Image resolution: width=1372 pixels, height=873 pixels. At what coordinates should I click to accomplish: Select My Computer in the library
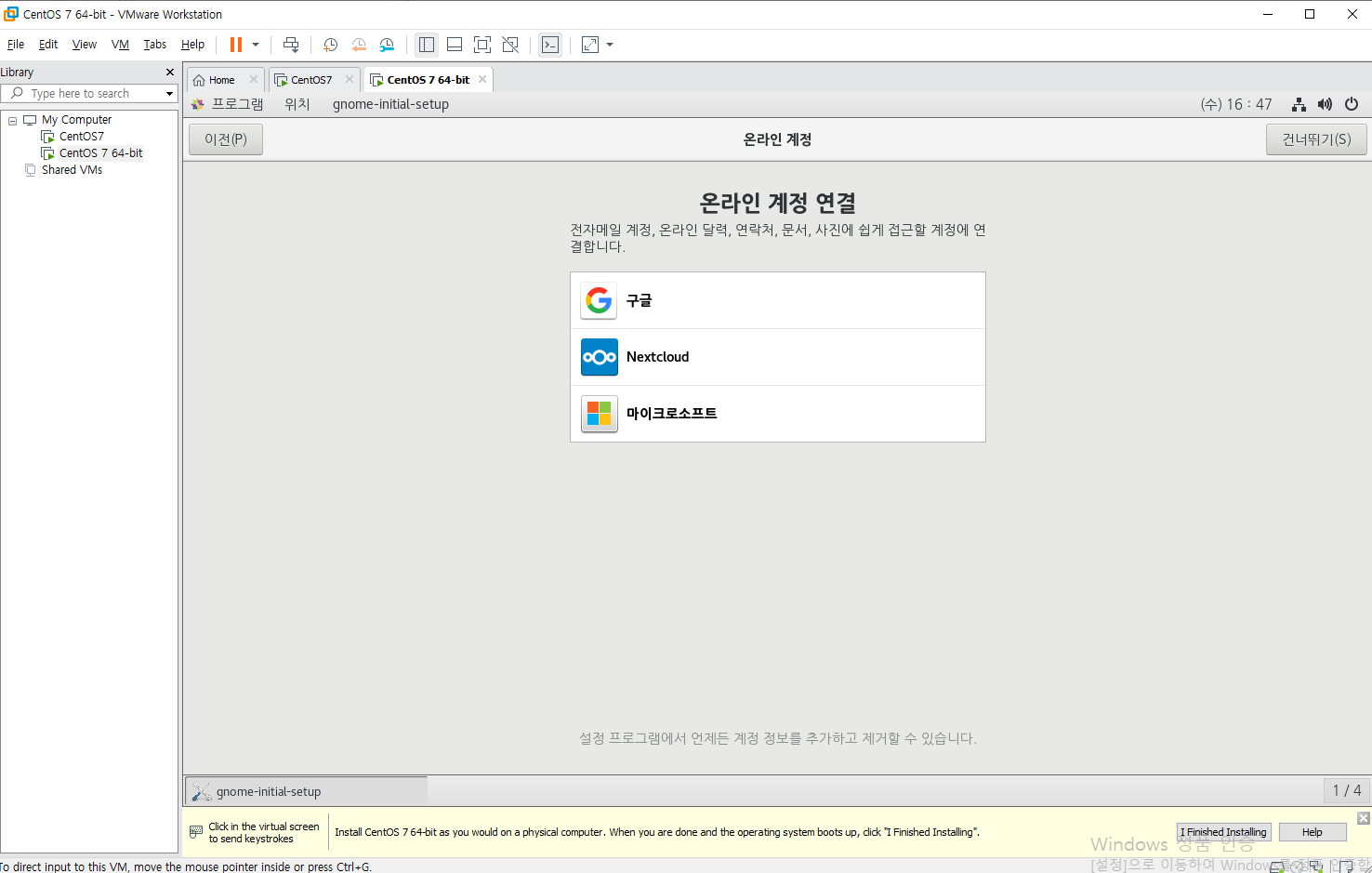pos(76,120)
